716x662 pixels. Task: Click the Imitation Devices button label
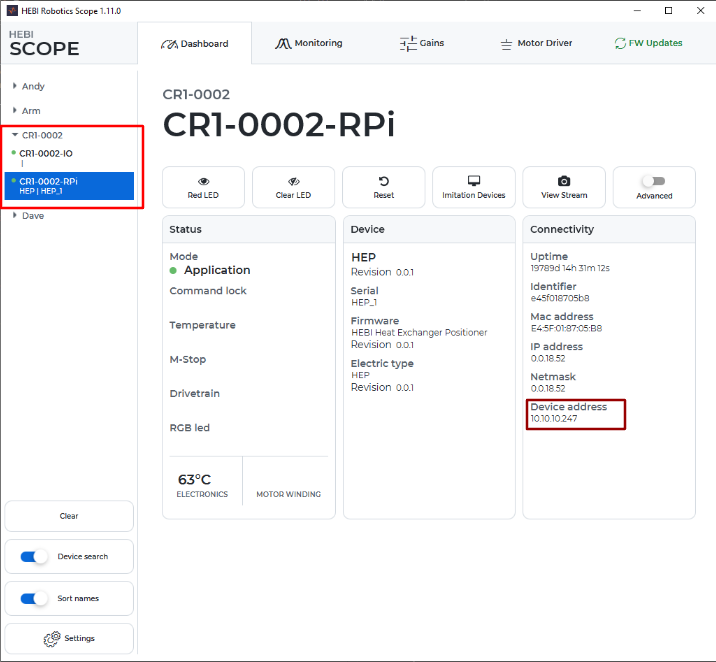pos(474,195)
